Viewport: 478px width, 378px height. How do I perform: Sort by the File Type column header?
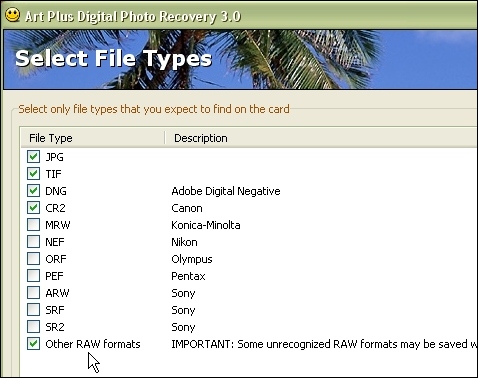point(93,138)
